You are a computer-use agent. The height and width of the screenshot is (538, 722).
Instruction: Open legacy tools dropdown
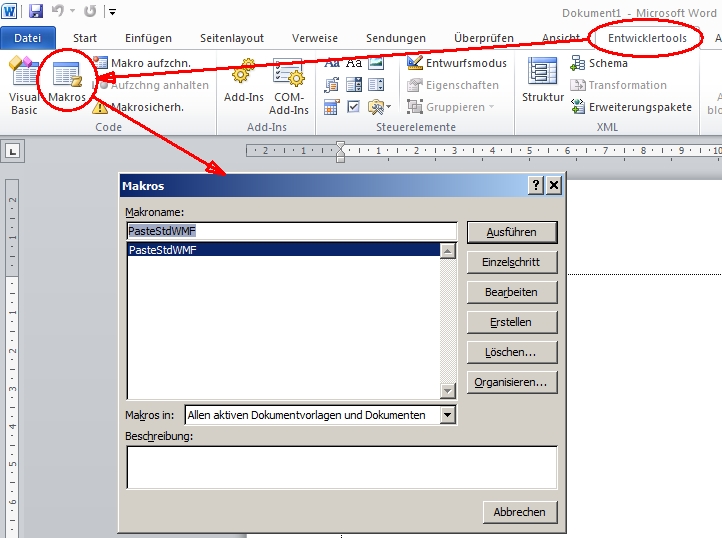(379, 107)
